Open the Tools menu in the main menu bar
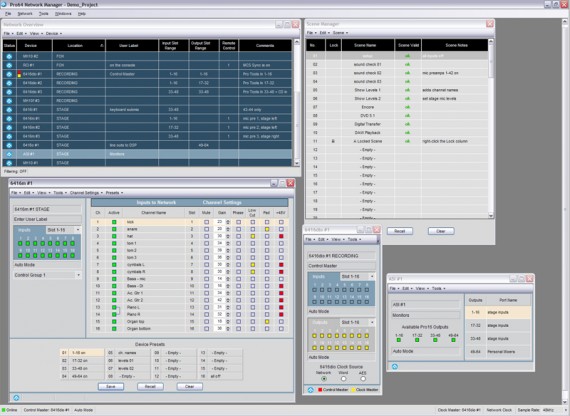 (44, 14)
